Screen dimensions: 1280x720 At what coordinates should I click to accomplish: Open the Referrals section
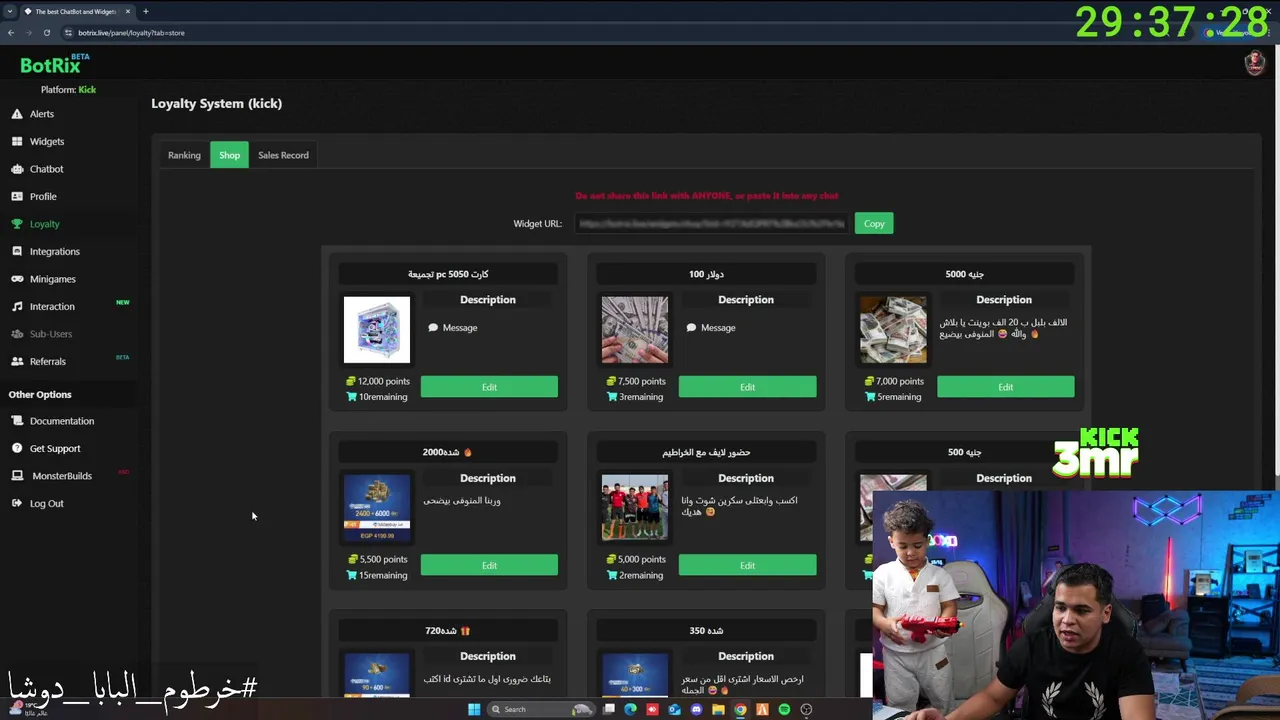pyautogui.click(x=47, y=361)
